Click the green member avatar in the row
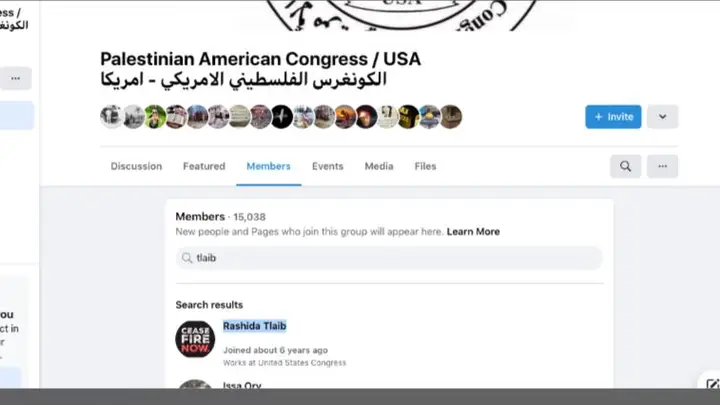The height and width of the screenshot is (405, 720). [155, 117]
